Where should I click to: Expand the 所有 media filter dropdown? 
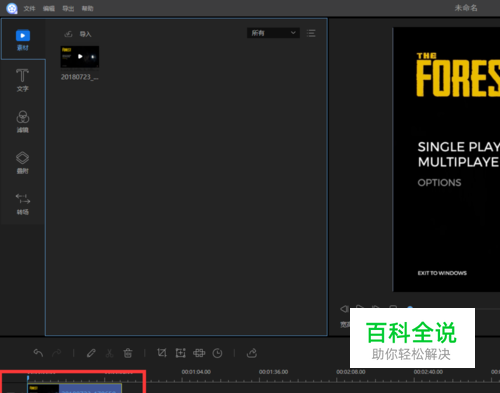[273, 33]
